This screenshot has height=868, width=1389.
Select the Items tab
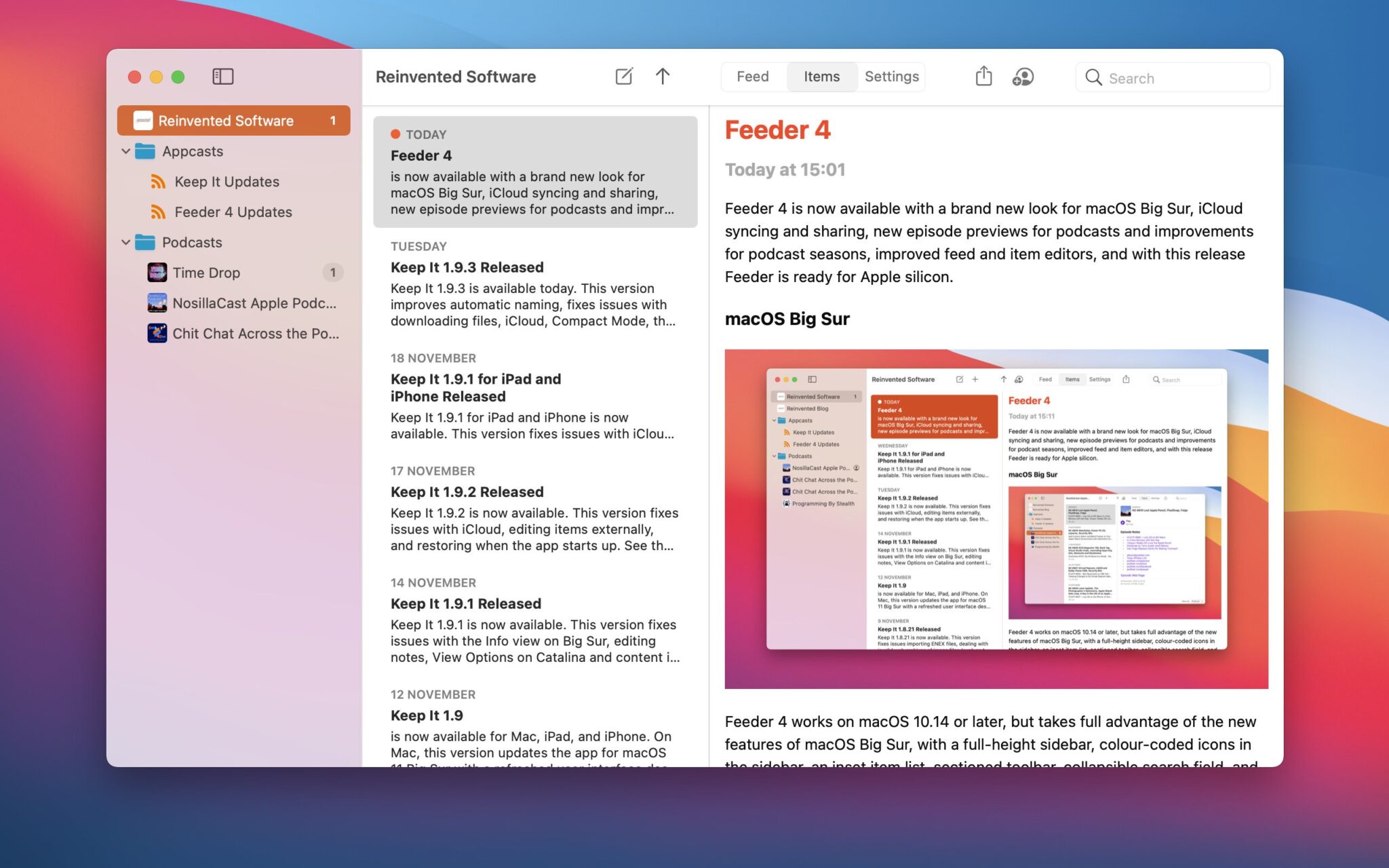[821, 77]
